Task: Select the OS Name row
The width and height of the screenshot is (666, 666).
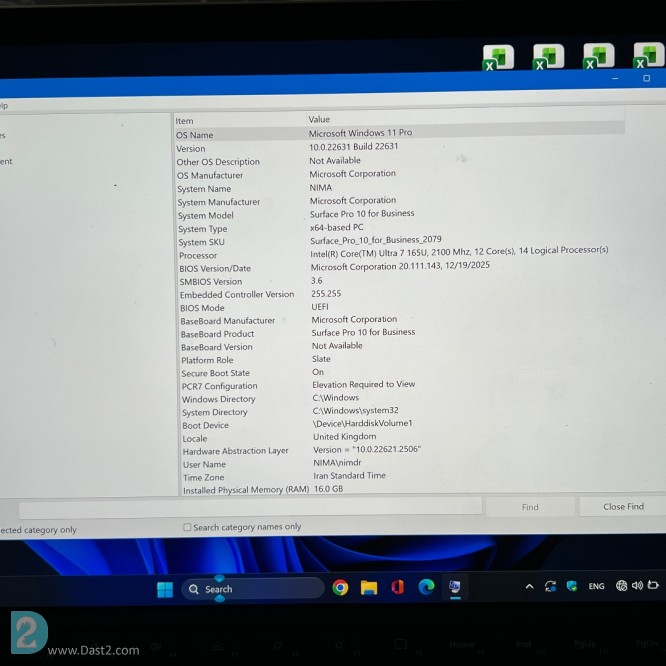Action: pyautogui.click(x=399, y=134)
